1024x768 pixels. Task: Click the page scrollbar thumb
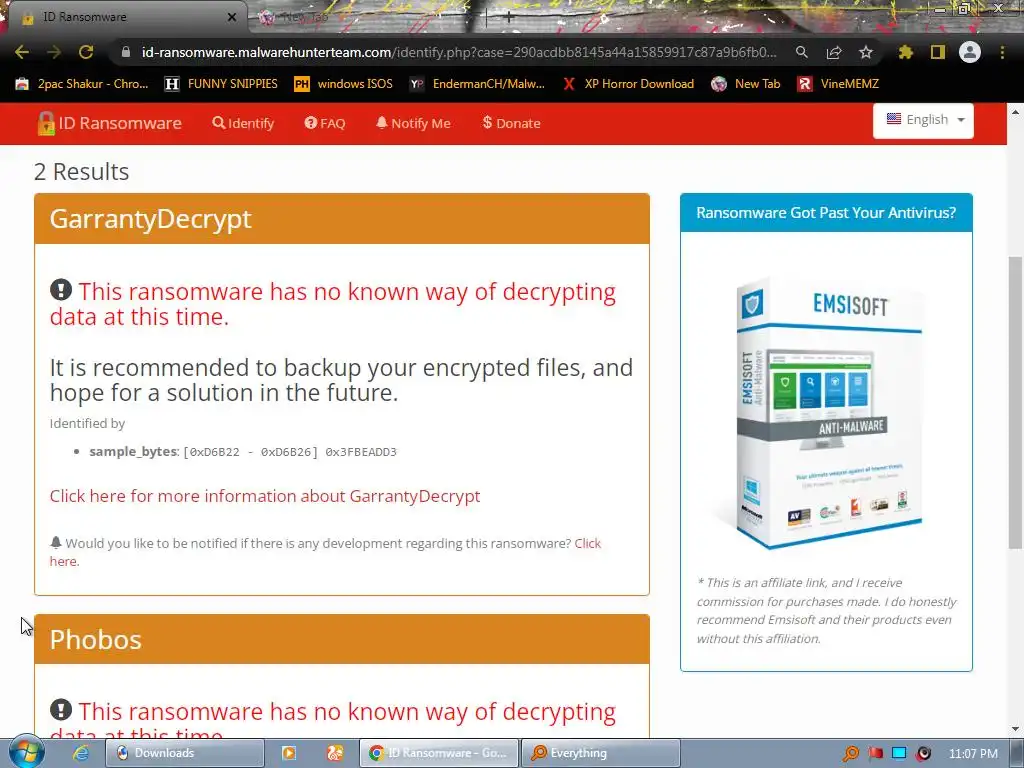[1015, 402]
